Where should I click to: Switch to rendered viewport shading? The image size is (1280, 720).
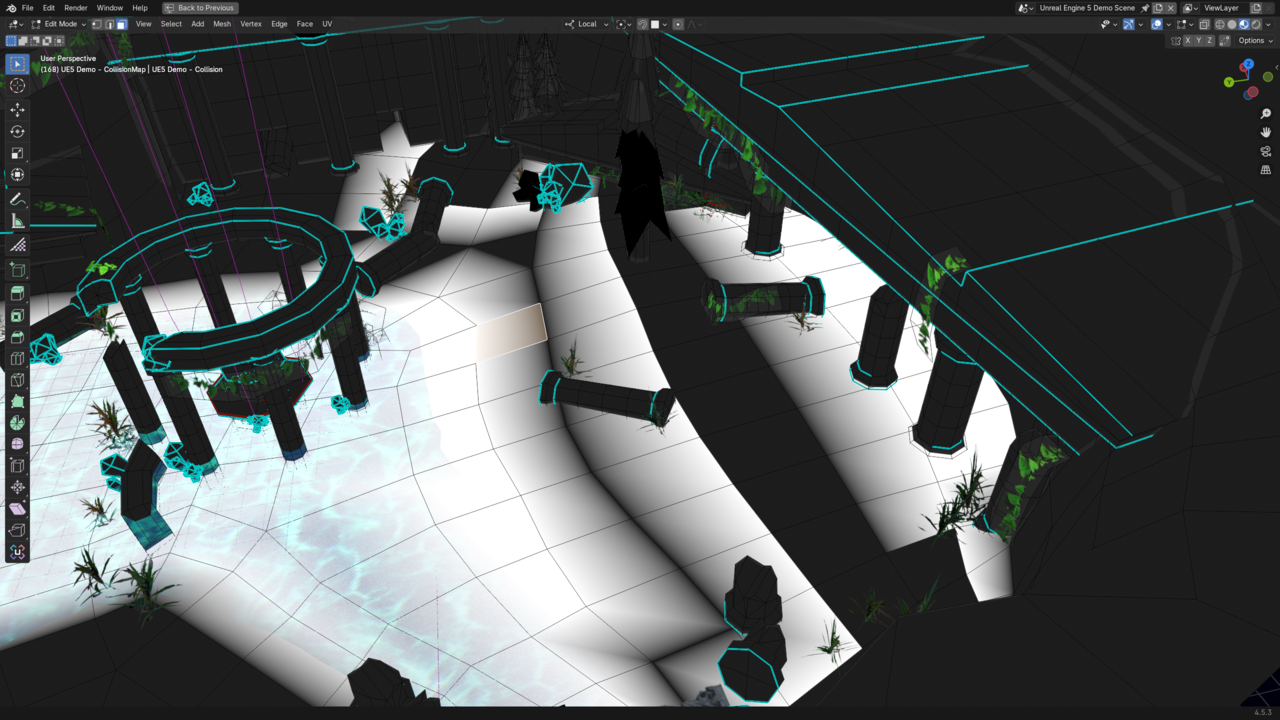[x=1256, y=24]
